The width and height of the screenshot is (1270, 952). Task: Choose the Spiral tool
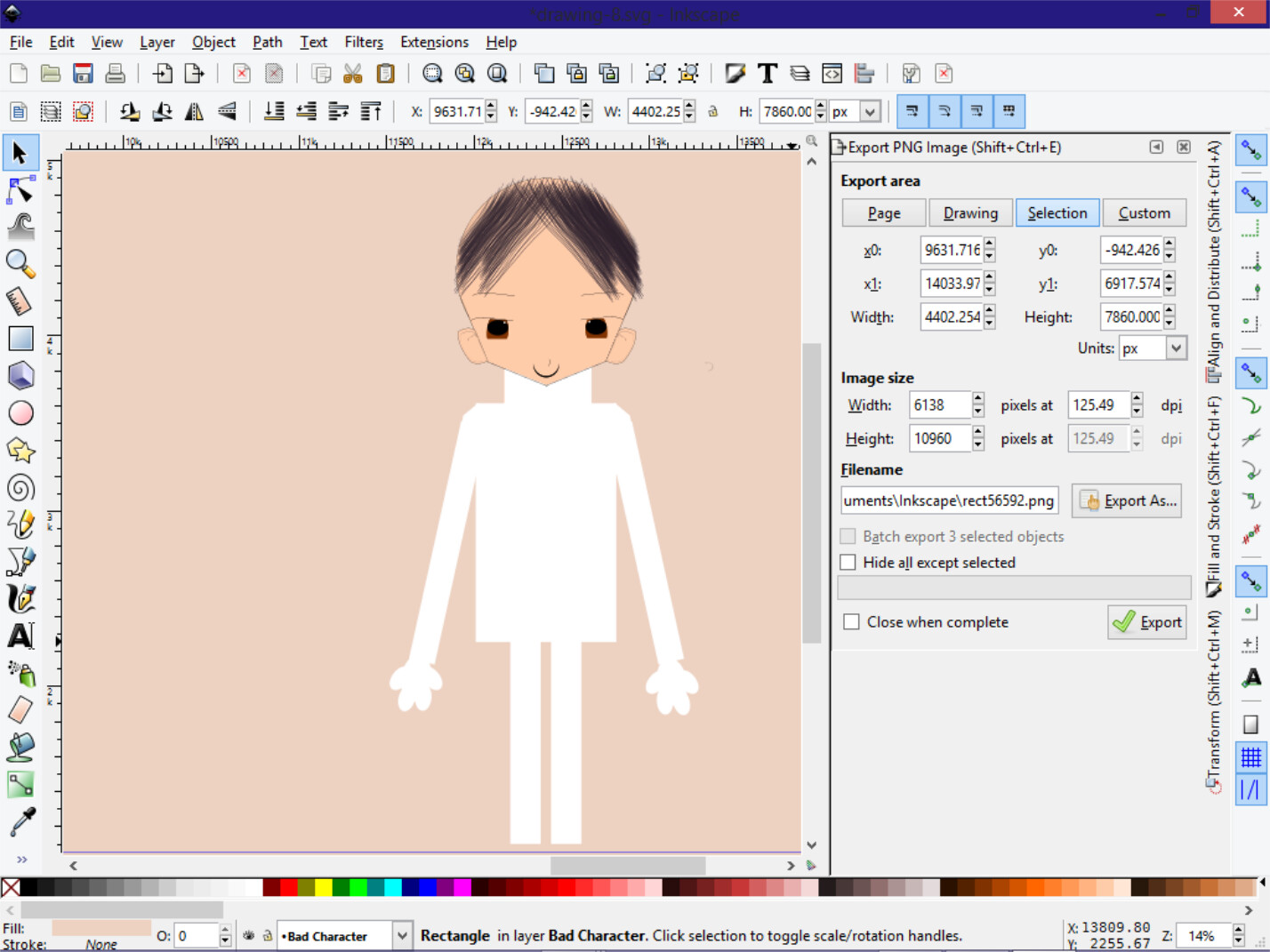coord(20,488)
